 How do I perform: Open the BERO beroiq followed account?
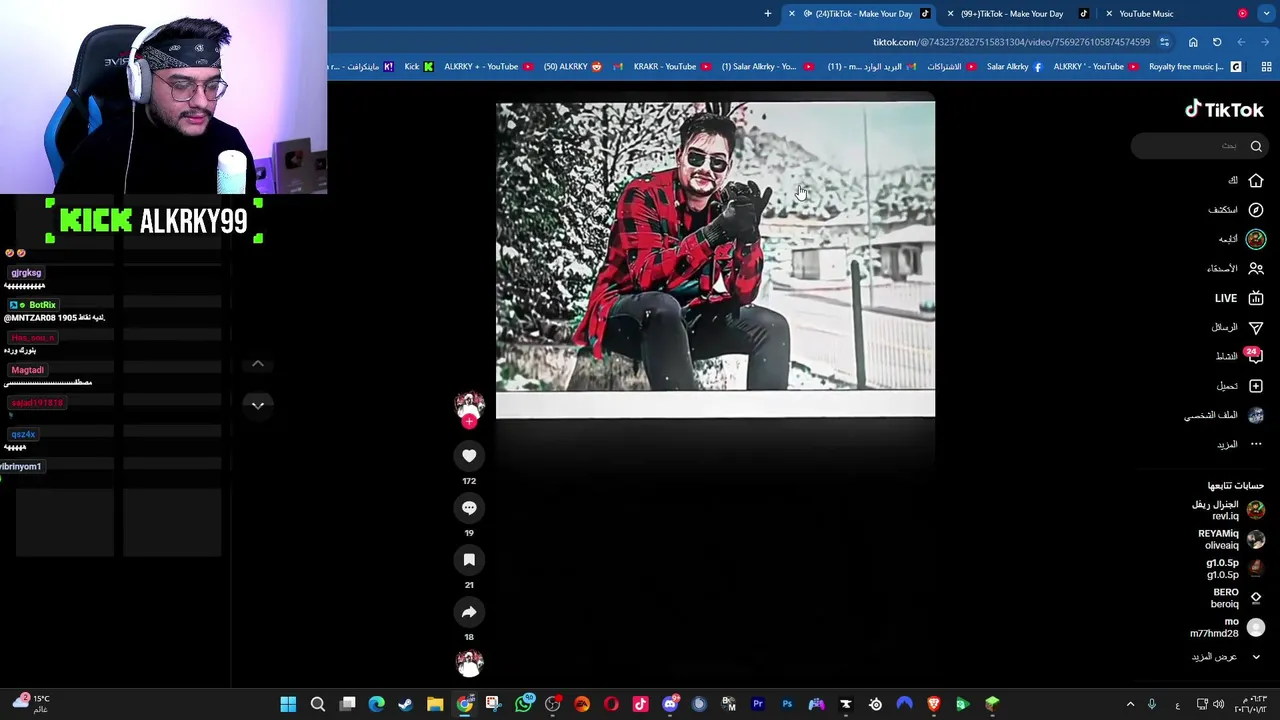pyautogui.click(x=1237, y=598)
